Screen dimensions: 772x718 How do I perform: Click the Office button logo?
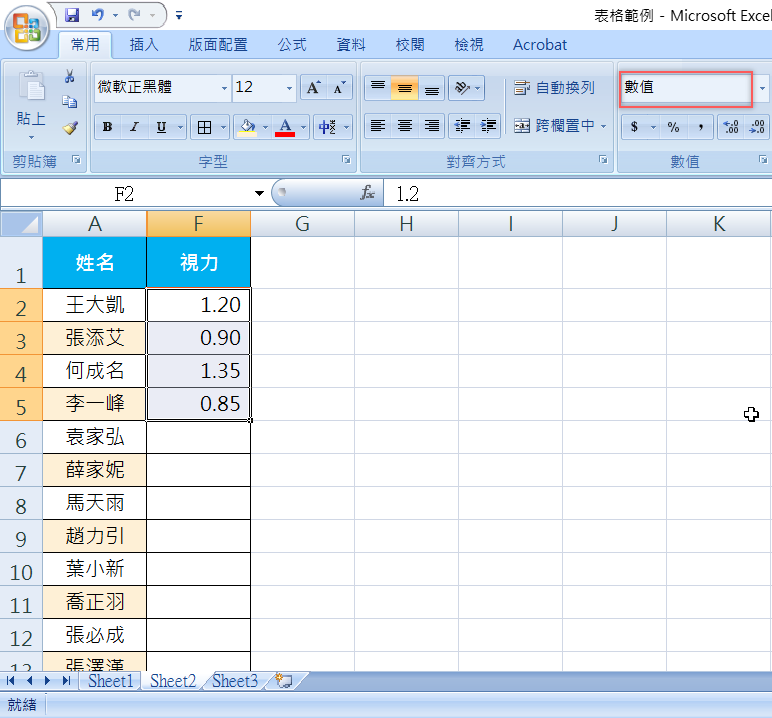coord(27,27)
